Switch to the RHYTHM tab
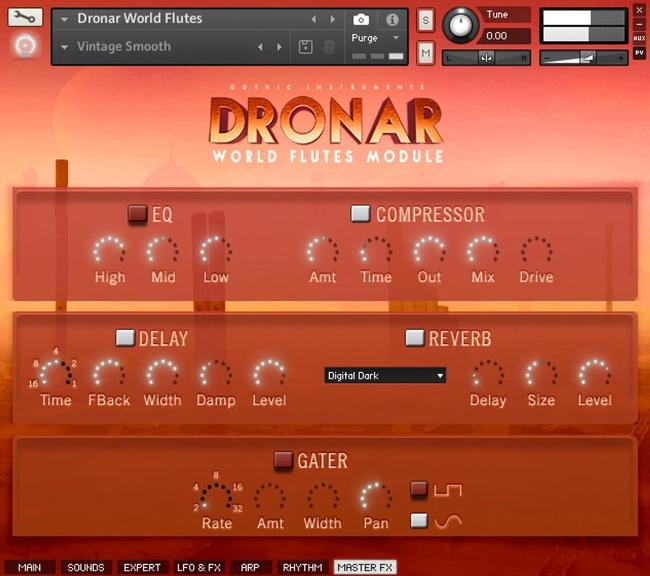 [x=303, y=567]
